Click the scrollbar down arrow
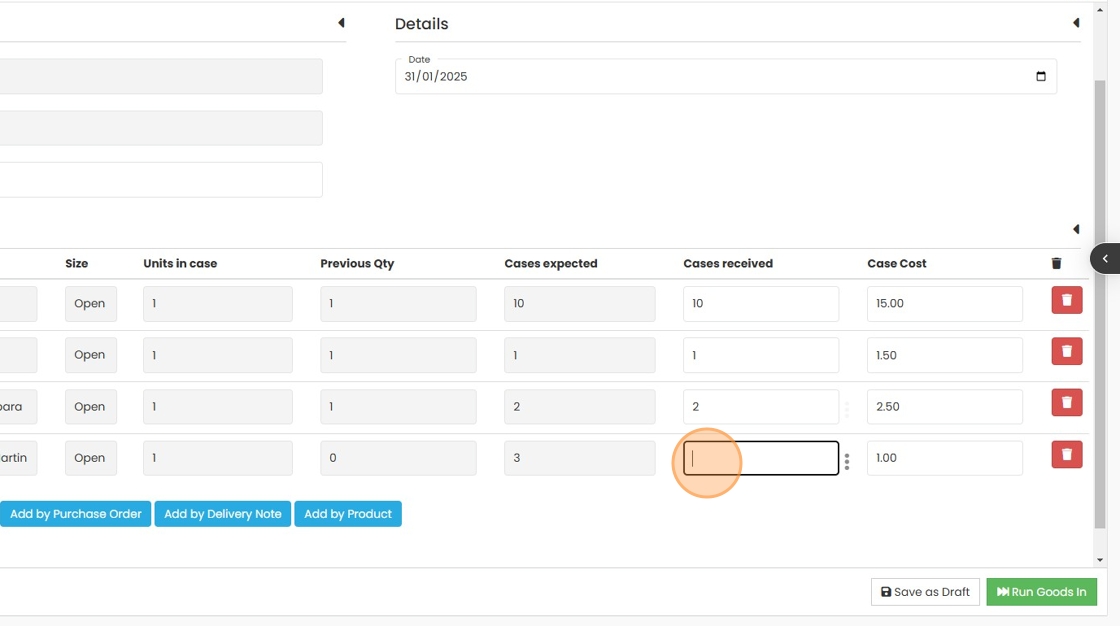The width and height of the screenshot is (1120, 626). point(1100,560)
